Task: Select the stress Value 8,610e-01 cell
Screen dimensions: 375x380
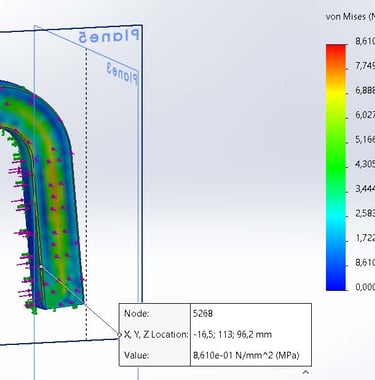Action: click(x=251, y=355)
